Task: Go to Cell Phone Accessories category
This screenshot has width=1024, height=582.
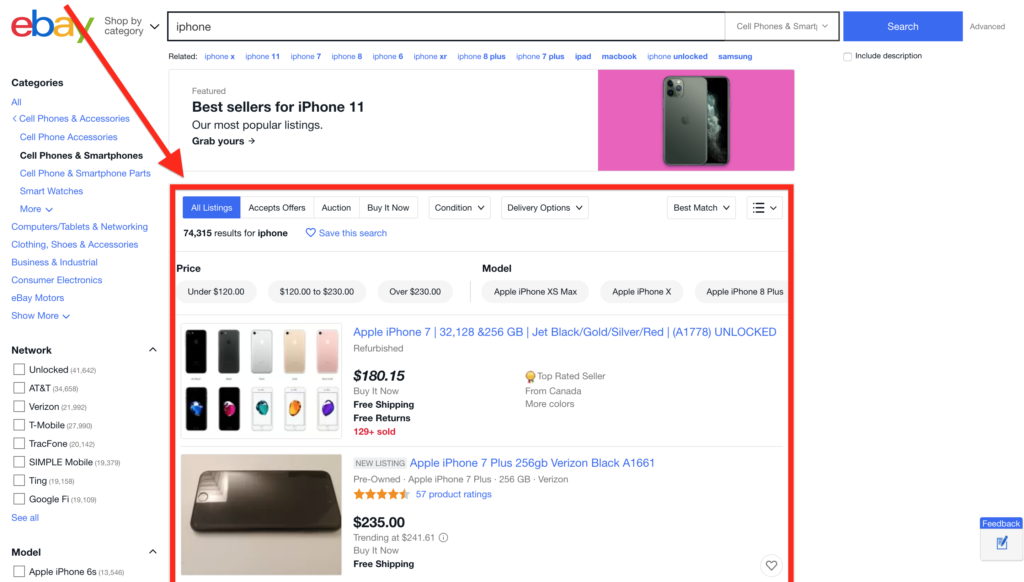Action: point(69,137)
